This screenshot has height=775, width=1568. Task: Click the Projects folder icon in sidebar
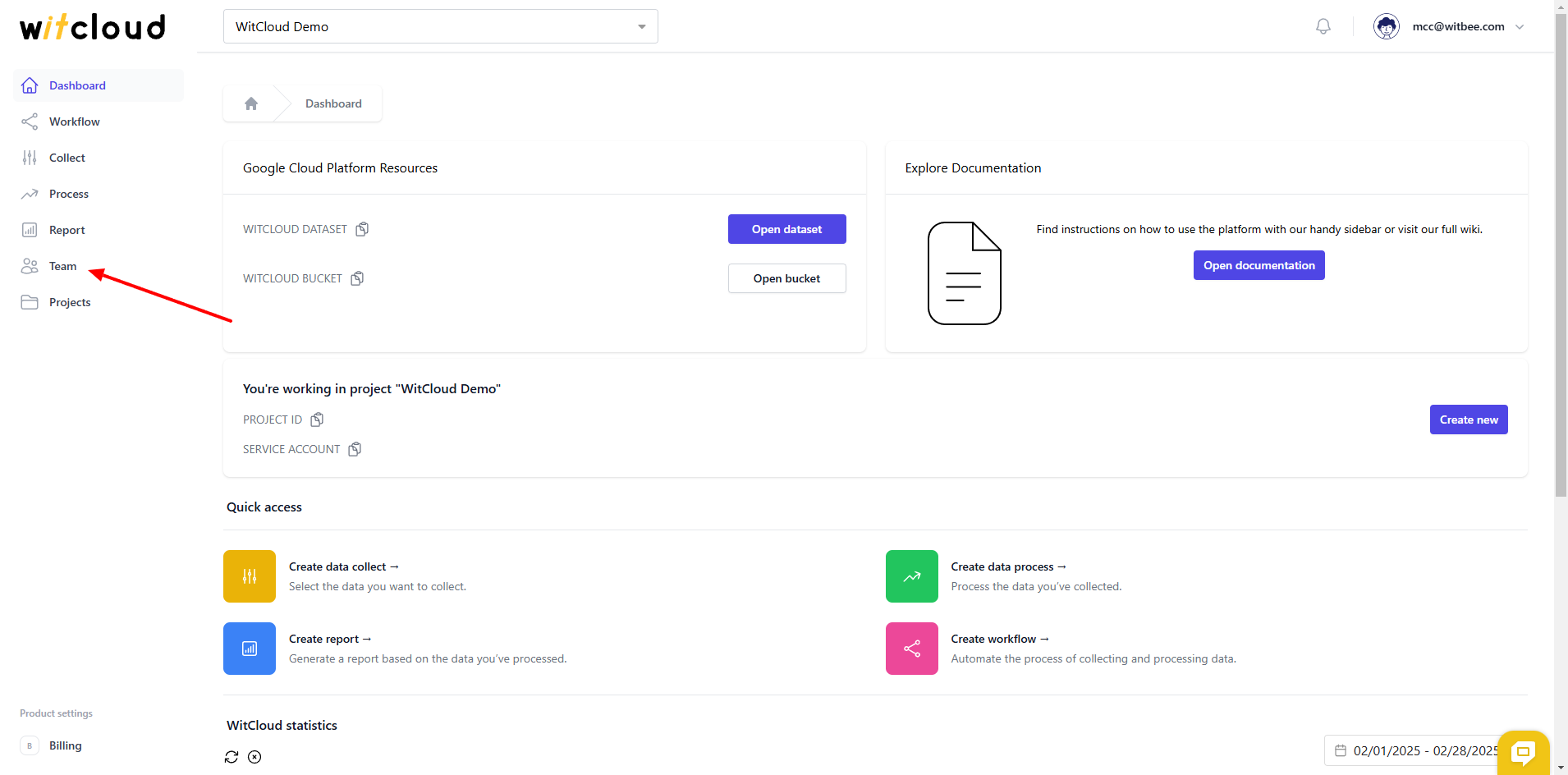[30, 302]
